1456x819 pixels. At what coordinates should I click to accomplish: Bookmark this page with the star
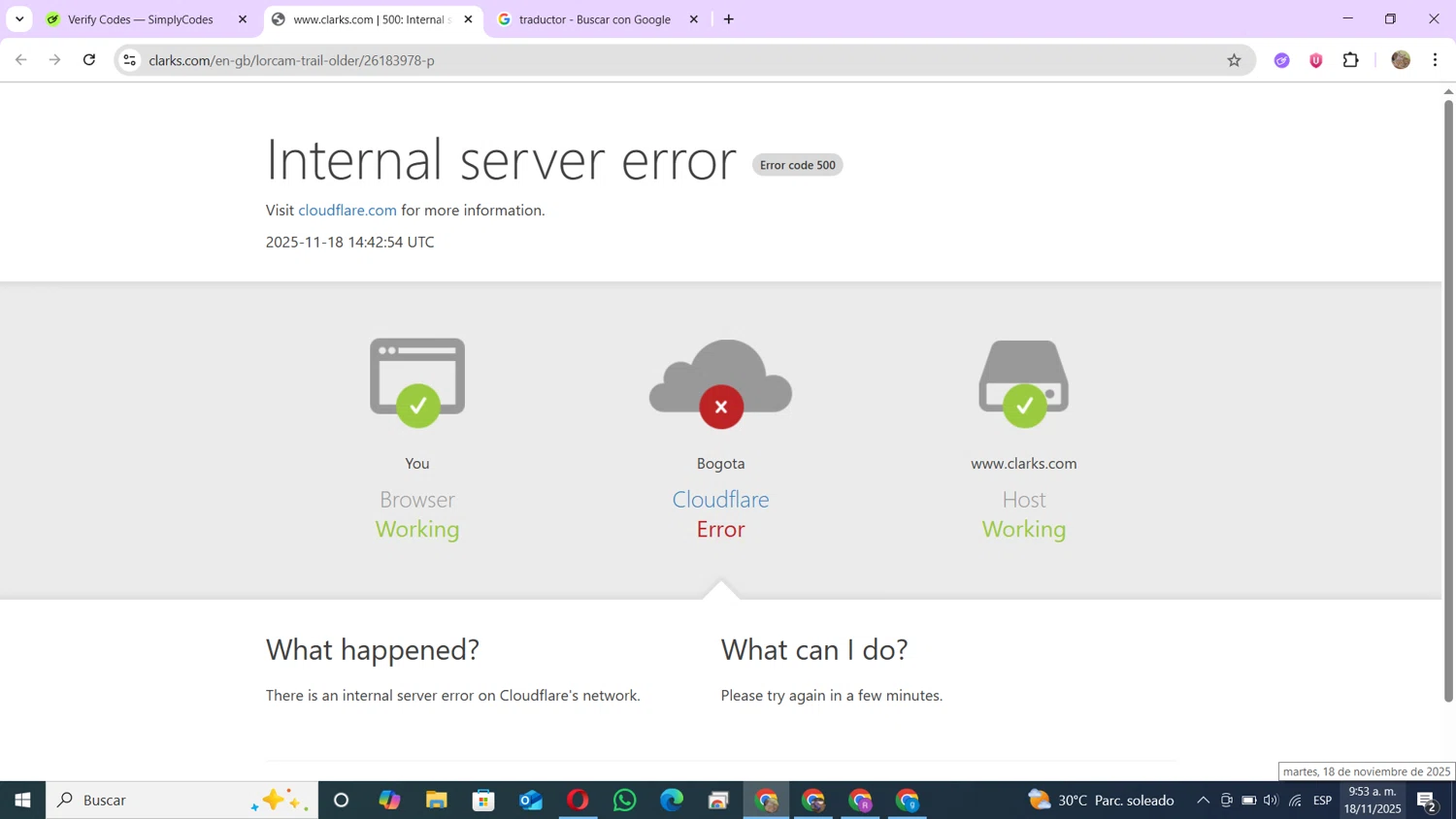point(1234,60)
